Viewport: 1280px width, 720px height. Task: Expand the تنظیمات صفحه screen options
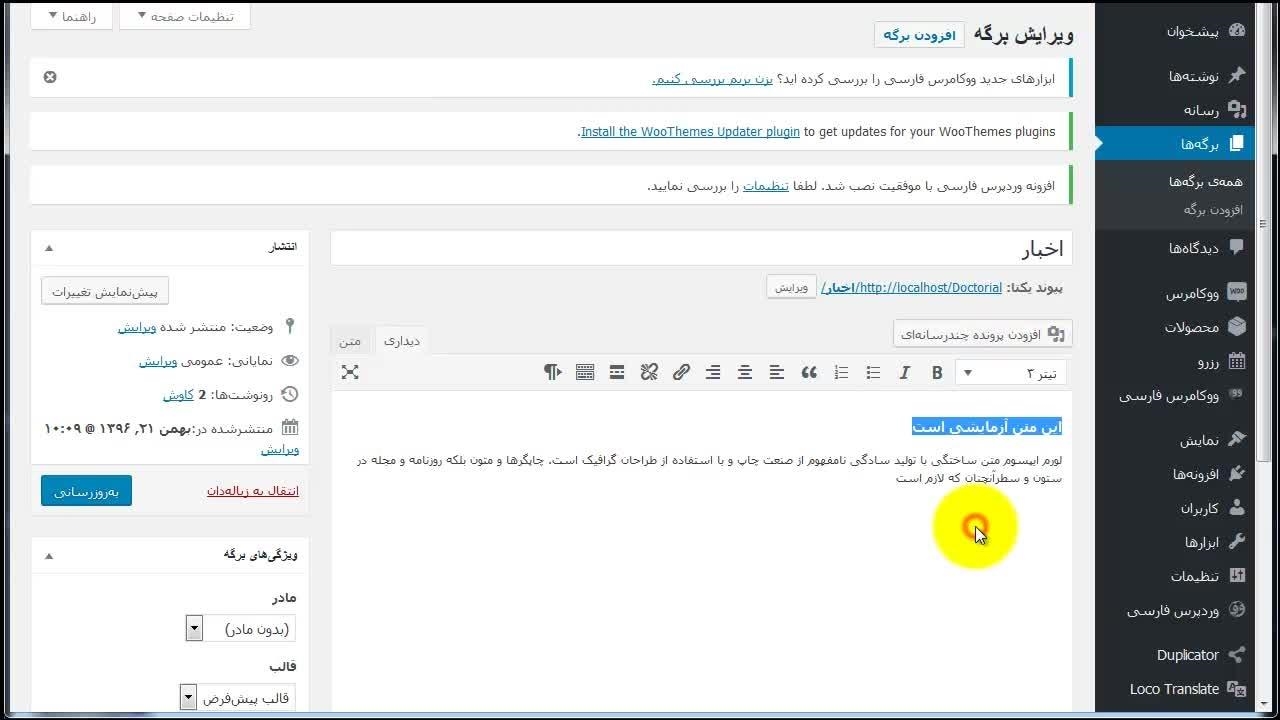pyautogui.click(x=184, y=17)
